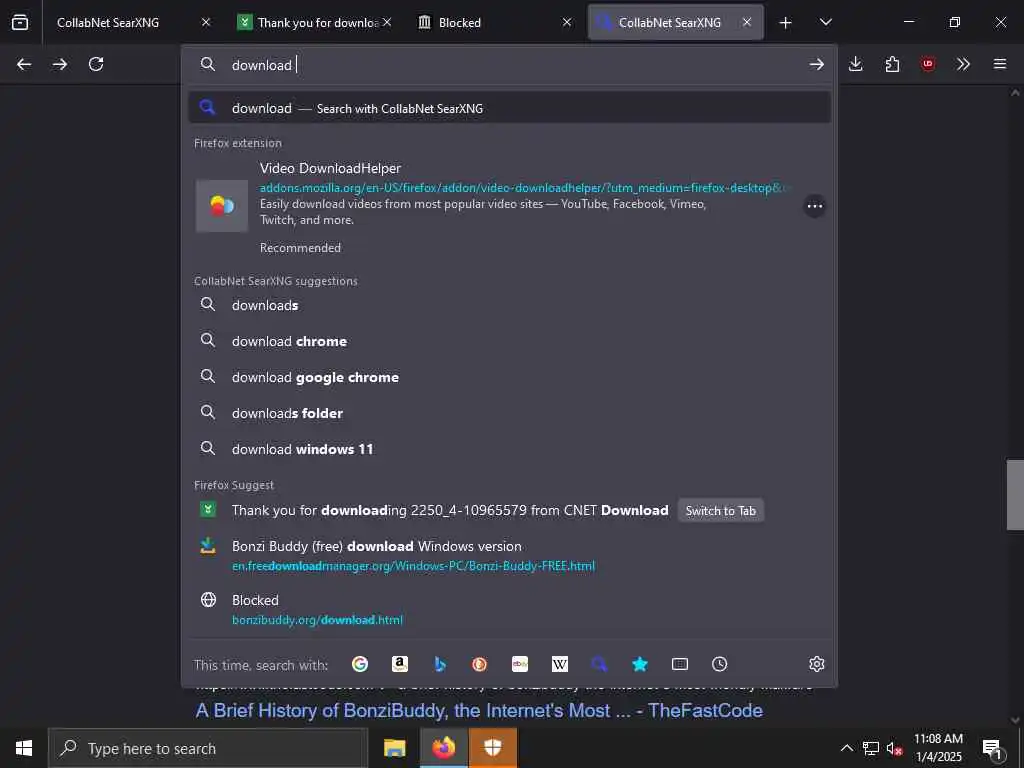Open Video DownloadHelper suggestion options menu
Viewport: 1024px width, 768px height.
[814, 206]
